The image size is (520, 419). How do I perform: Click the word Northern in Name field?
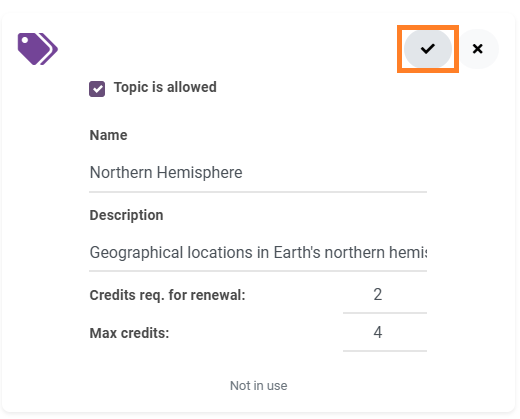[121, 173]
